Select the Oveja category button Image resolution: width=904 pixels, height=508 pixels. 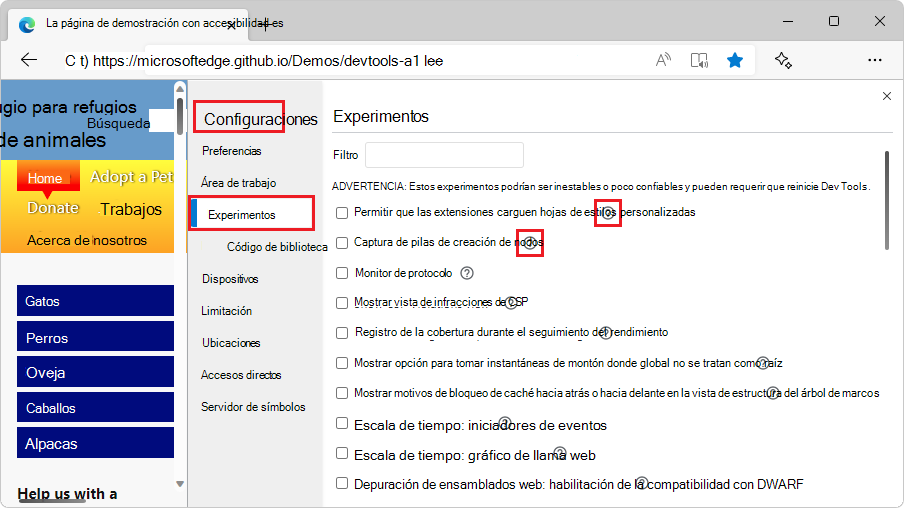(x=95, y=371)
